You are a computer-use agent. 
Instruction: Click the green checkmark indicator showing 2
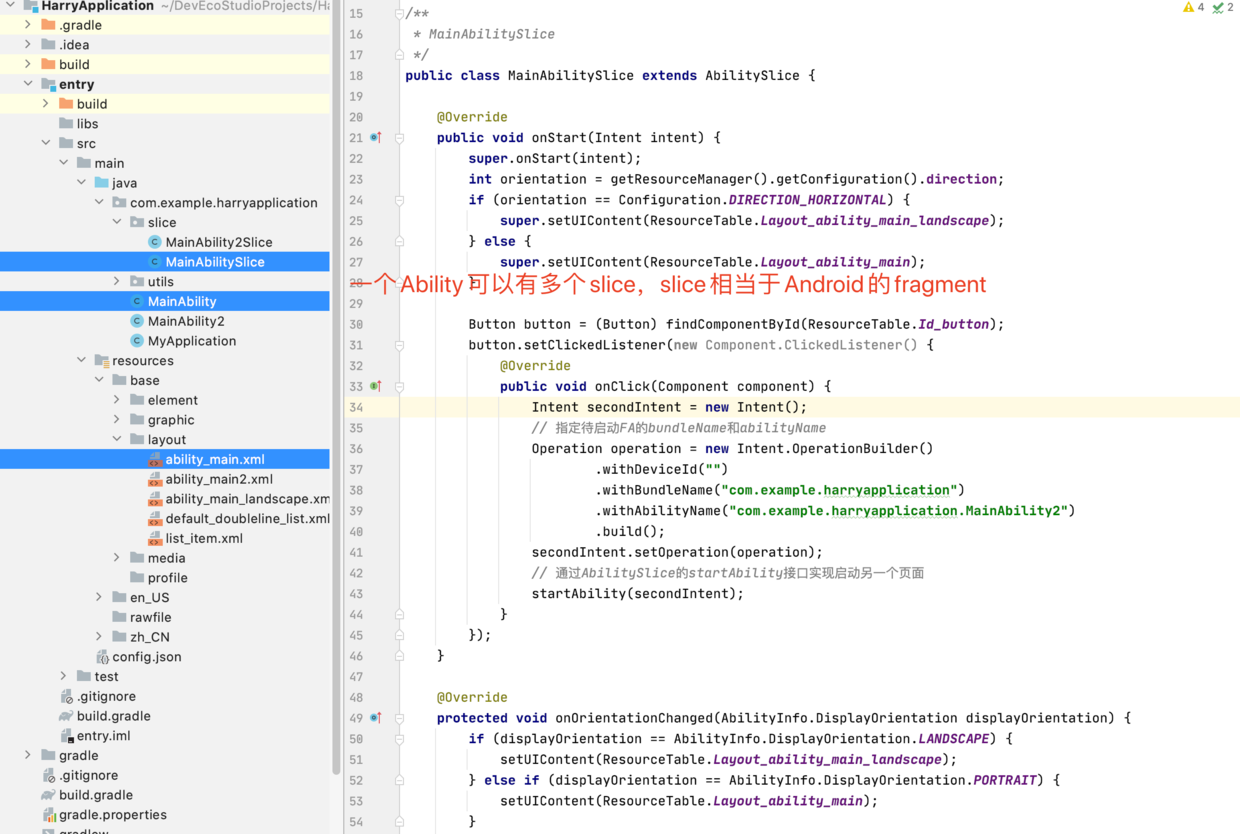(x=1223, y=7)
